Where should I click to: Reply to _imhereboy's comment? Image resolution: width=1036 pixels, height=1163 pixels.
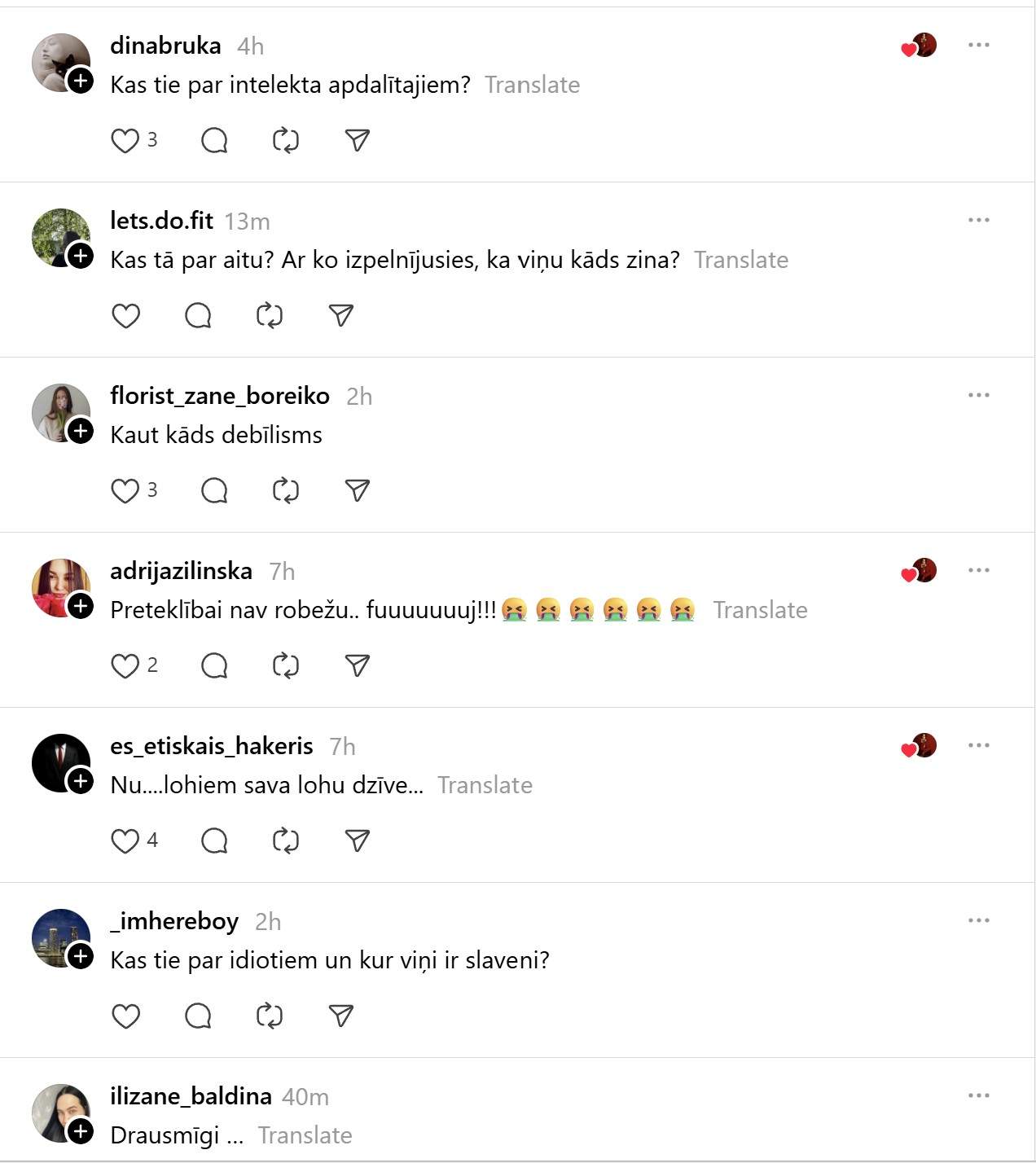(x=198, y=1016)
